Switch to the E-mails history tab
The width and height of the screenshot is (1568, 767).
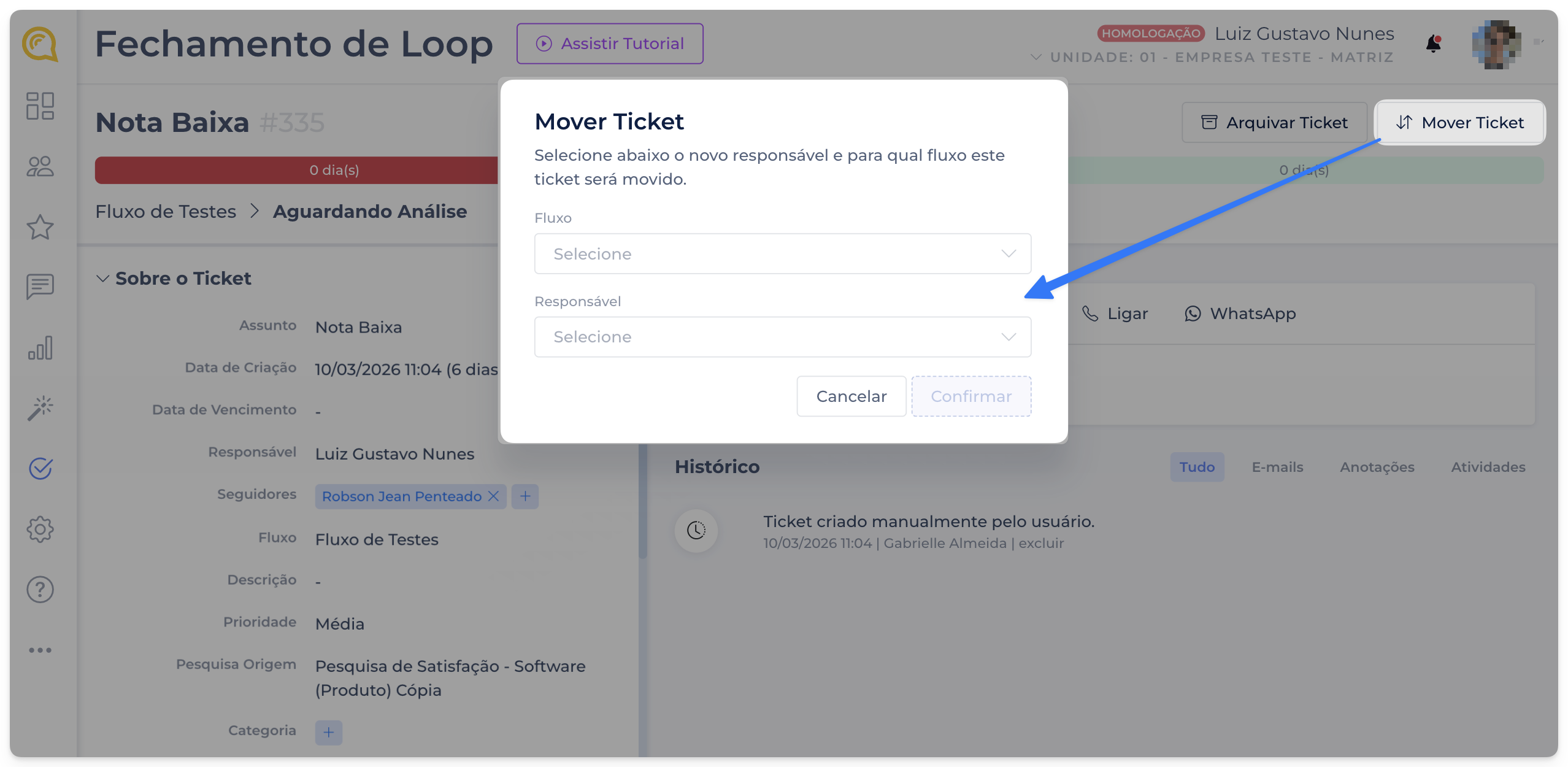click(1277, 467)
